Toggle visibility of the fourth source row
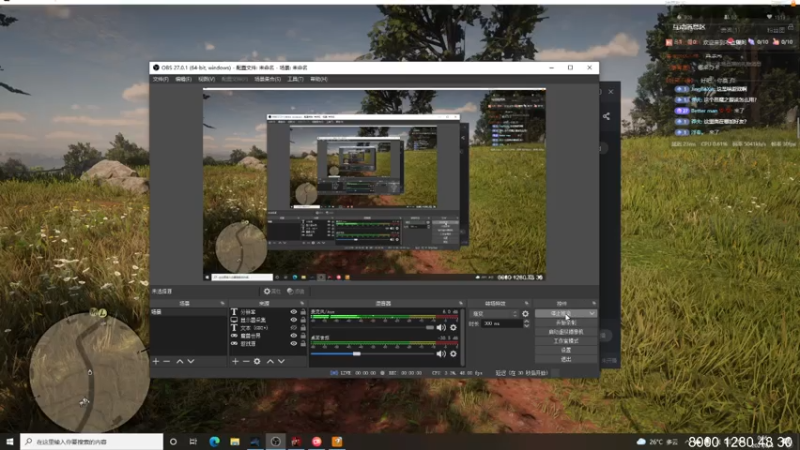The height and width of the screenshot is (450, 800). (293, 336)
